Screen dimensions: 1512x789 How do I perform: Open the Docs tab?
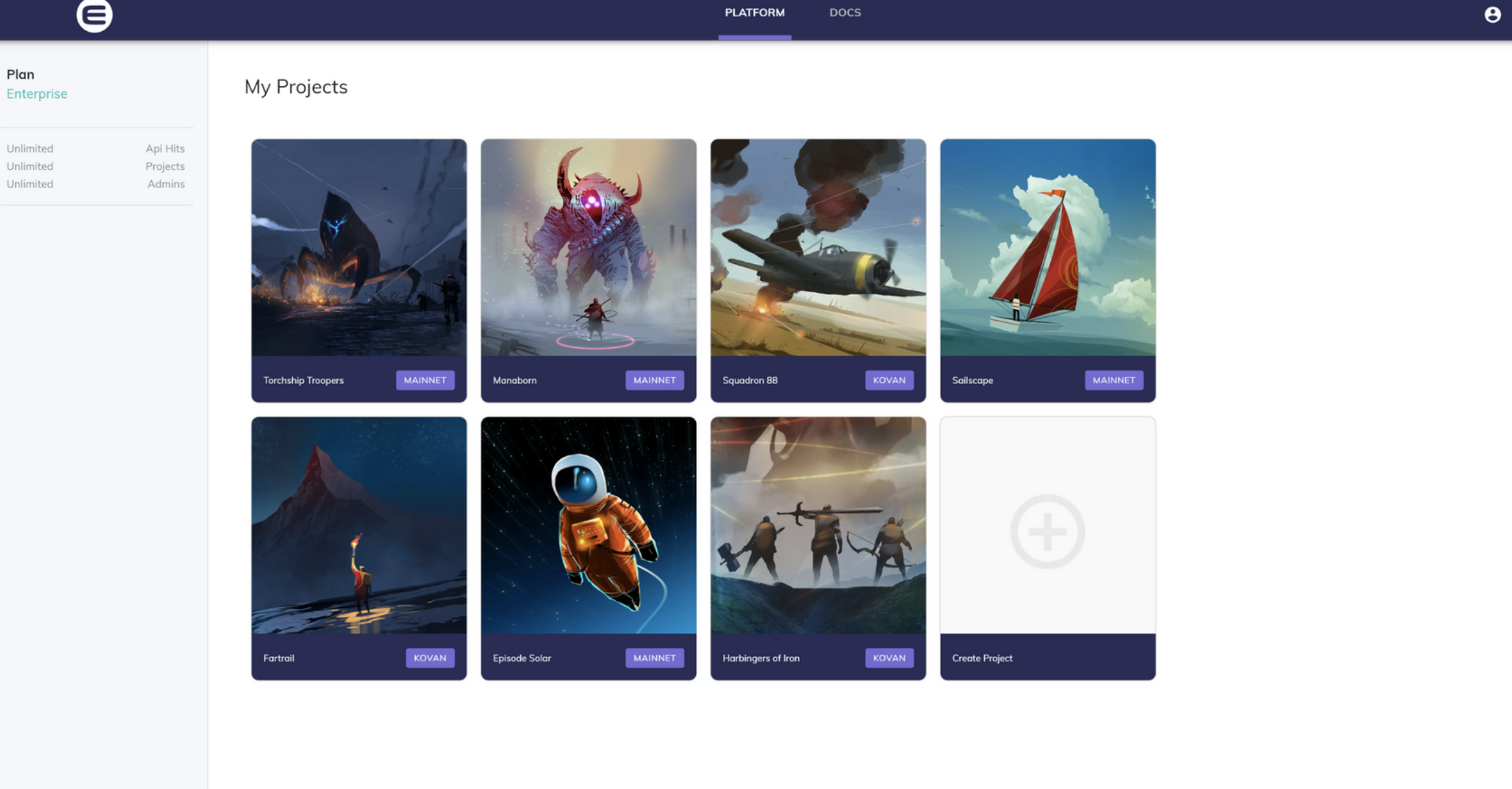[845, 13]
